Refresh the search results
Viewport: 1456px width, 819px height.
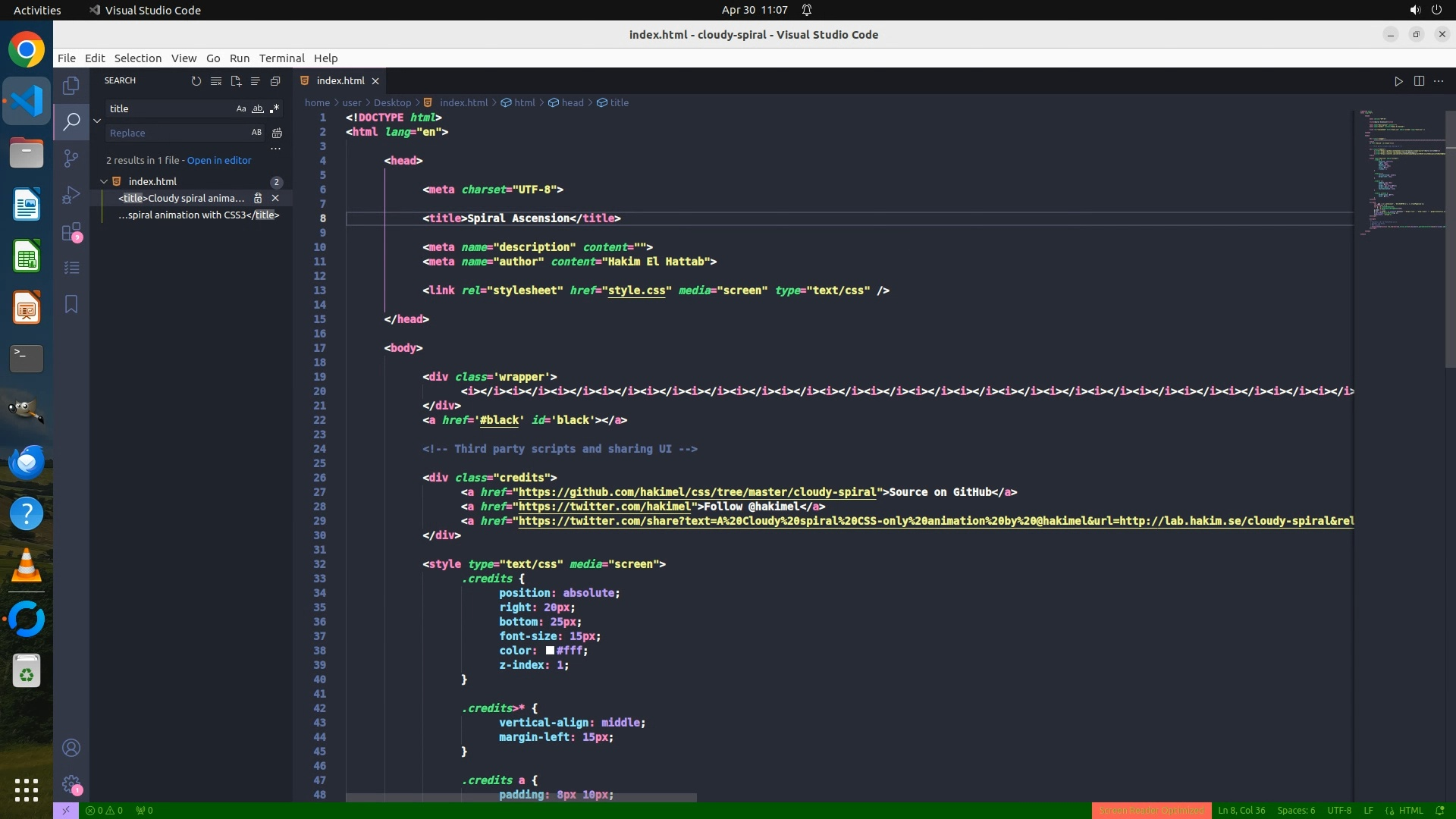tap(196, 81)
